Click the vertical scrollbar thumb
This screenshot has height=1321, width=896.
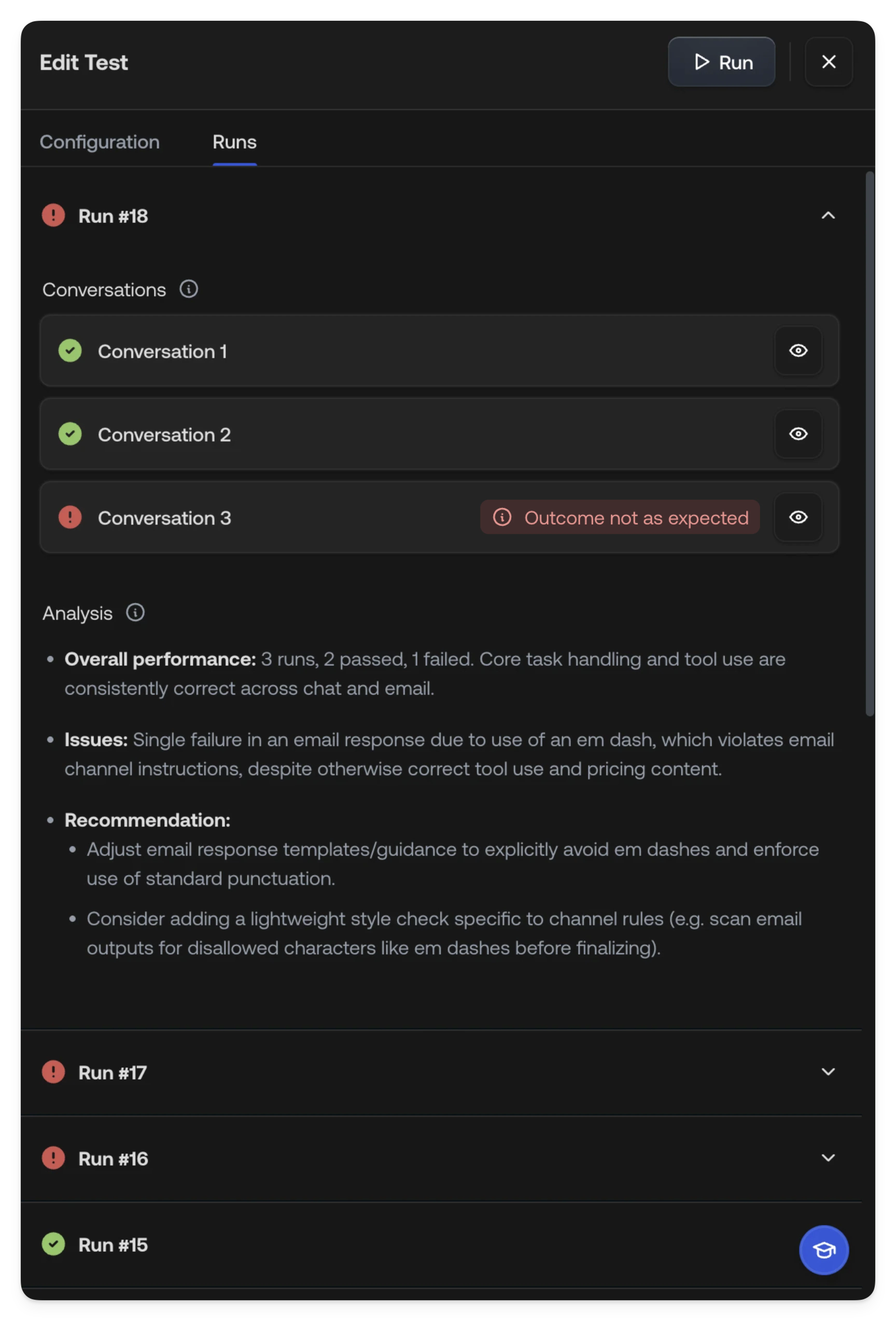point(869,443)
